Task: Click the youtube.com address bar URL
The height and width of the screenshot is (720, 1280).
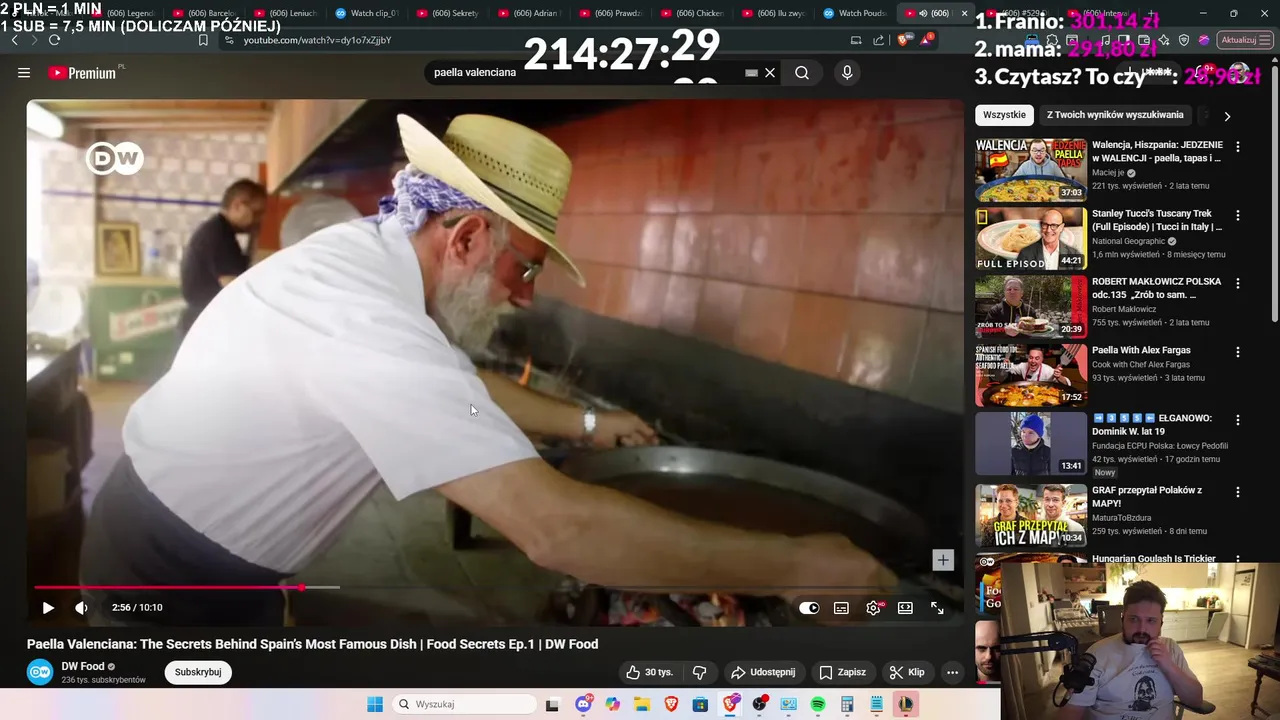Action: coord(318,40)
